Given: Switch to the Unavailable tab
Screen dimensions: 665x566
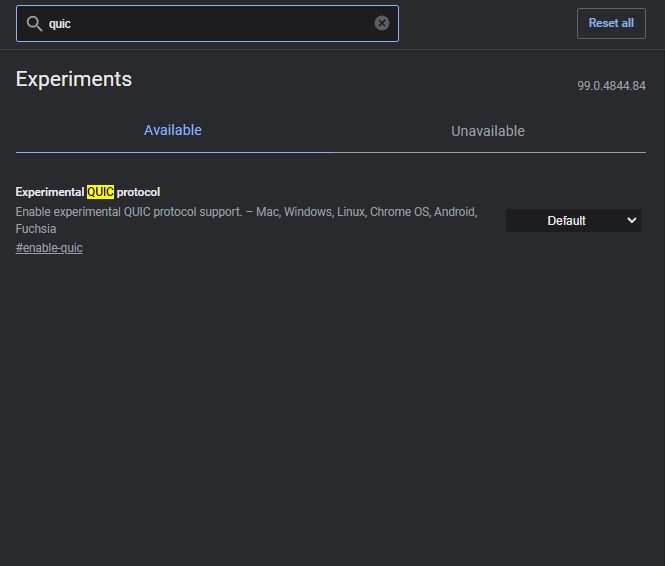Looking at the screenshot, I should pyautogui.click(x=488, y=131).
